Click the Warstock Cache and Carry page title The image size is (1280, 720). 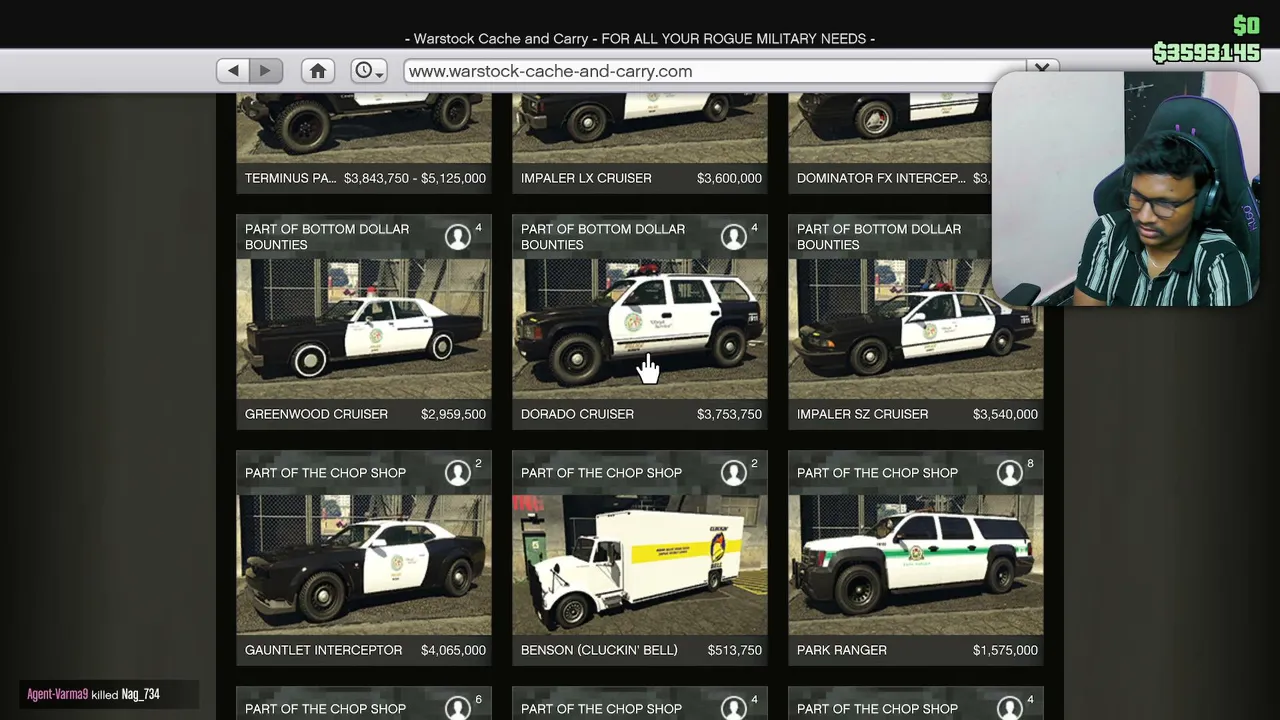coord(640,39)
